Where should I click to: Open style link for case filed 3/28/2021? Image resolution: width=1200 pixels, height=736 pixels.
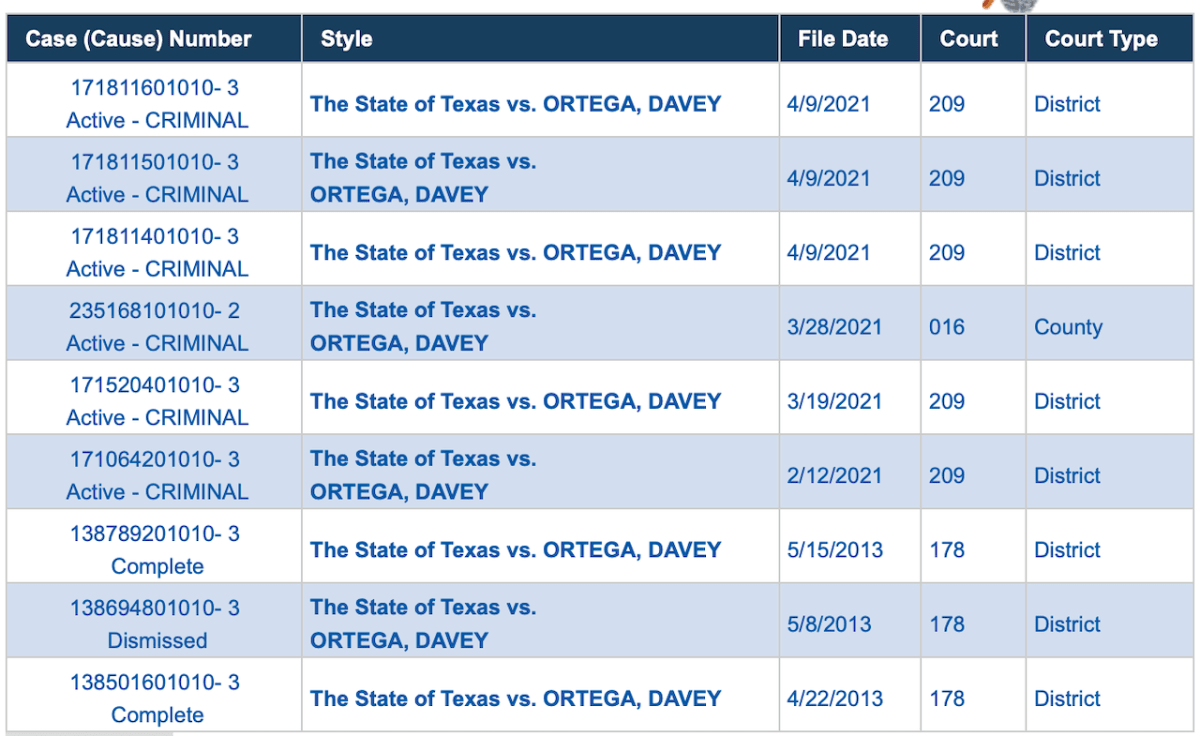point(423,326)
